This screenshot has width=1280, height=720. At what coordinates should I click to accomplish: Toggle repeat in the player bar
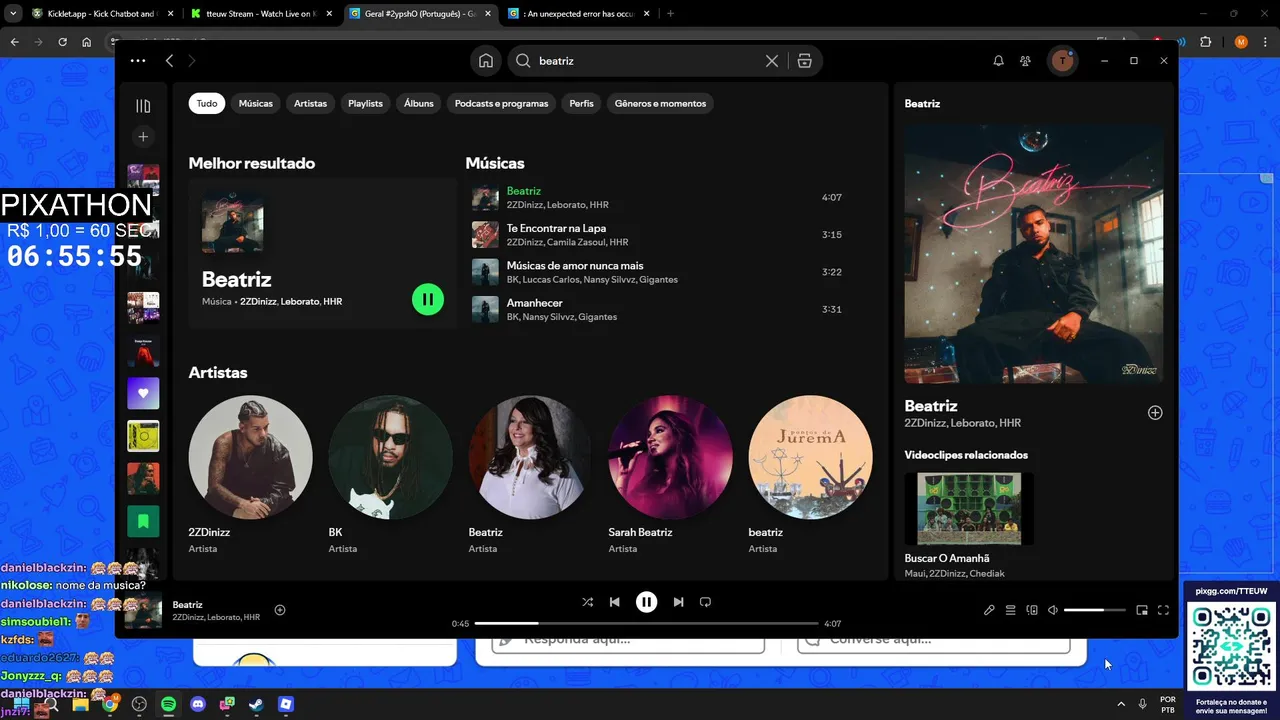click(x=705, y=602)
